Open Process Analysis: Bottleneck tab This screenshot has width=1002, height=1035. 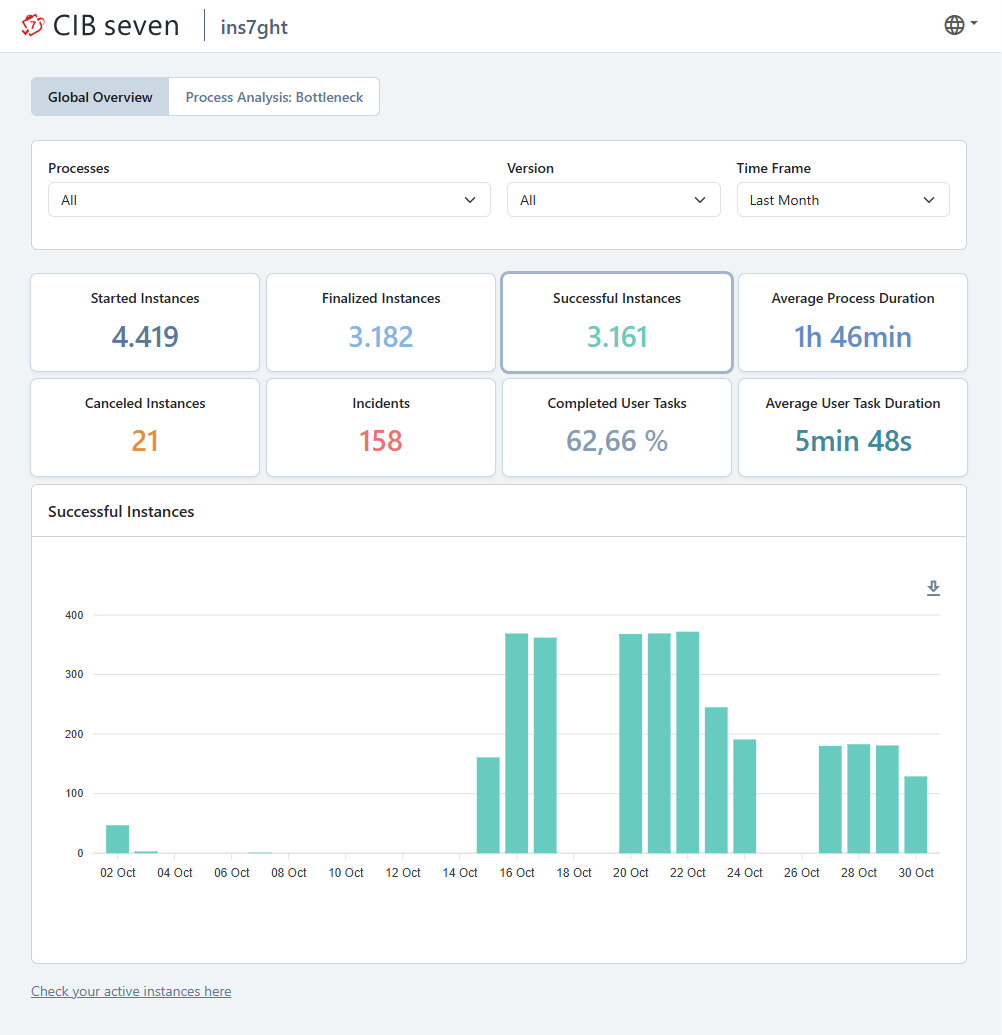(x=274, y=97)
